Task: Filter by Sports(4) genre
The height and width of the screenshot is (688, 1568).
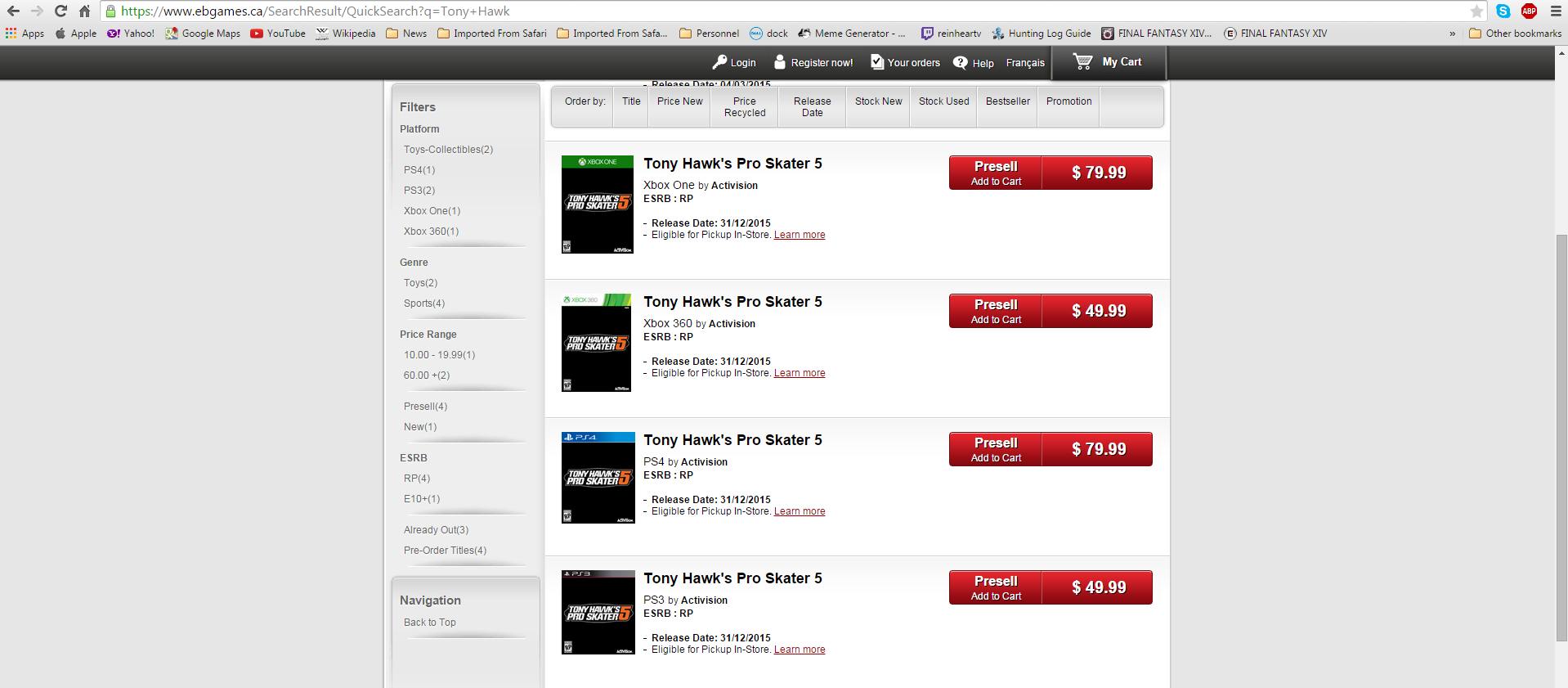Action: [x=424, y=304]
